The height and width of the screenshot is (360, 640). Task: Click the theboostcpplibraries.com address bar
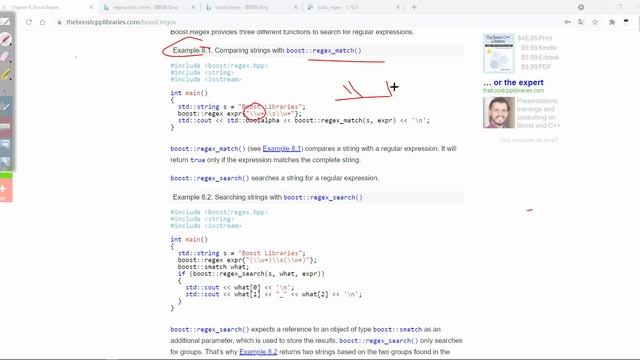point(121,22)
